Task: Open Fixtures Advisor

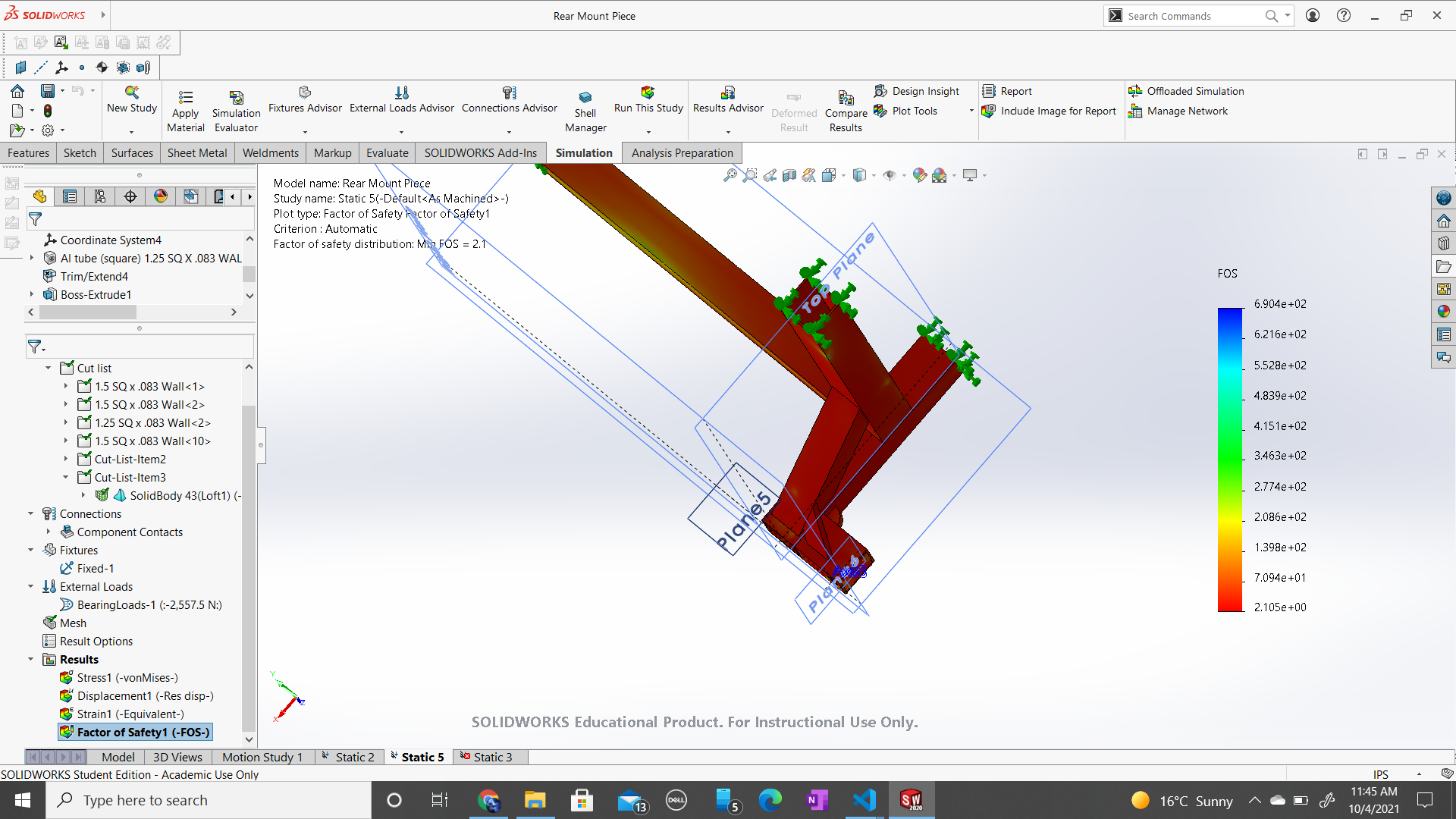Action: point(305,99)
